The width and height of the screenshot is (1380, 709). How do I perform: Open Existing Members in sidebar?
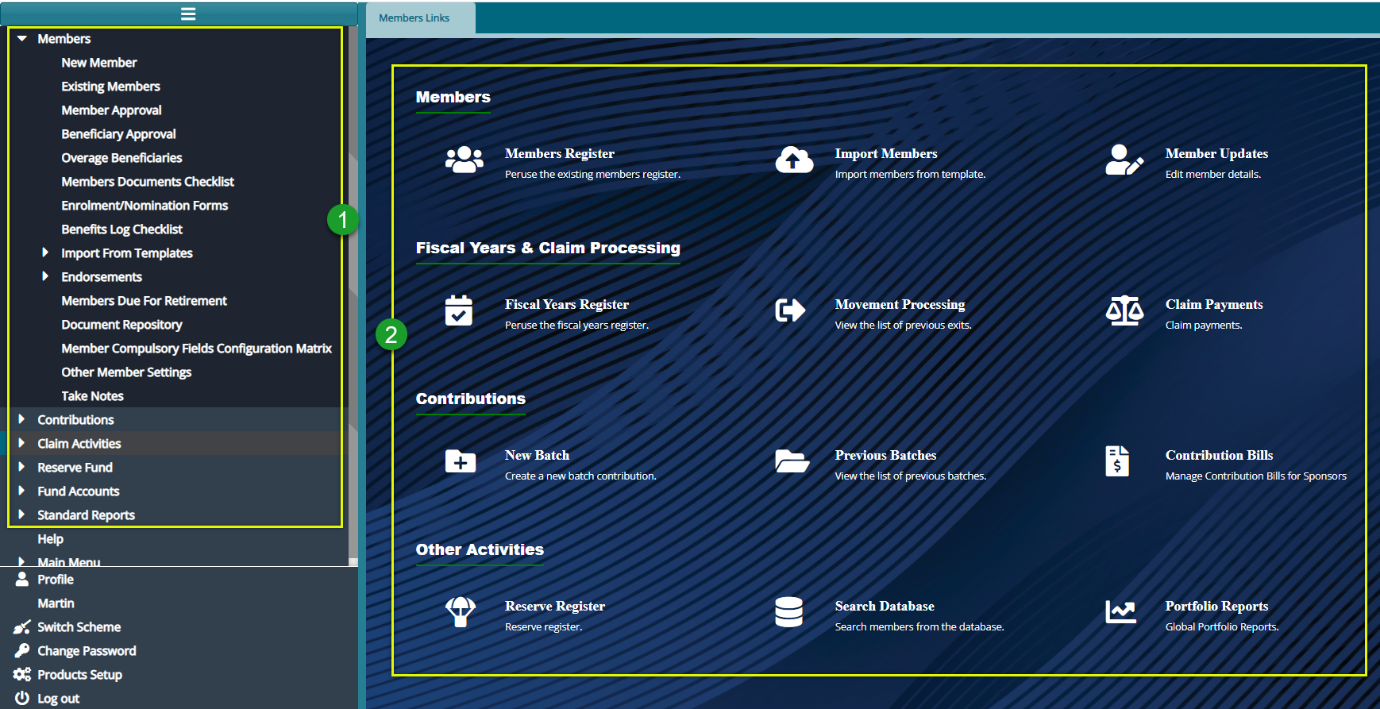point(111,86)
